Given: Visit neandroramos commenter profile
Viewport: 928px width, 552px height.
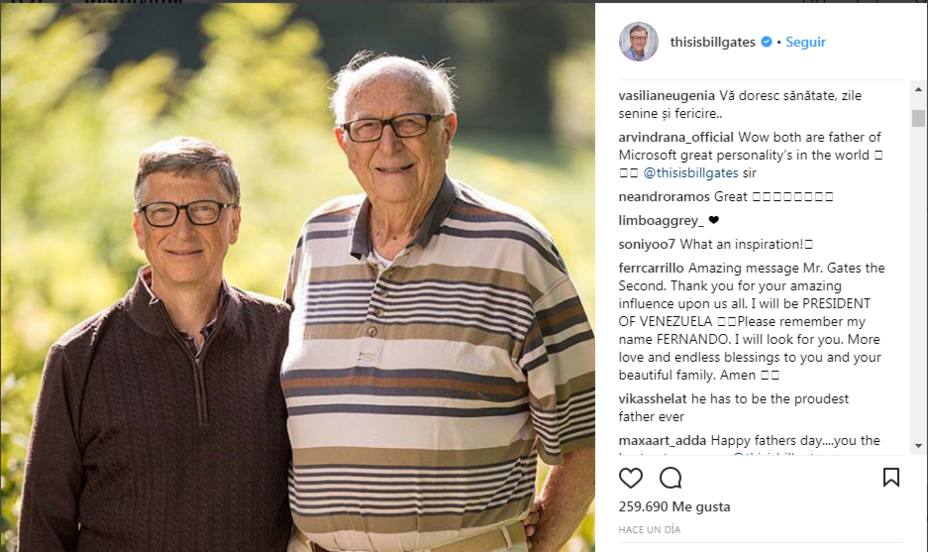Looking at the screenshot, I should [x=664, y=196].
